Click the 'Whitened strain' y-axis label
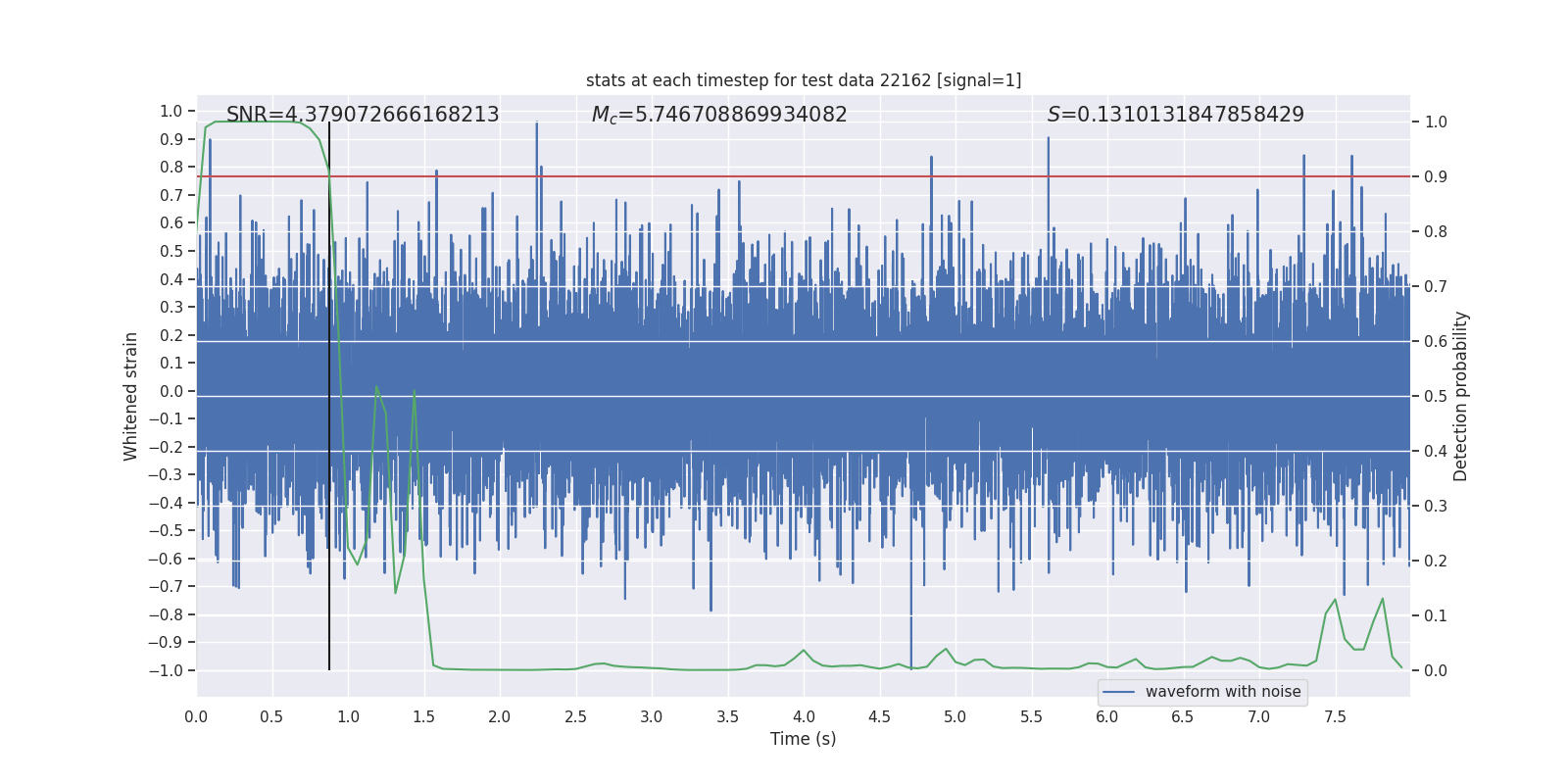Viewport: 1568px width, 784px height. click(130, 396)
